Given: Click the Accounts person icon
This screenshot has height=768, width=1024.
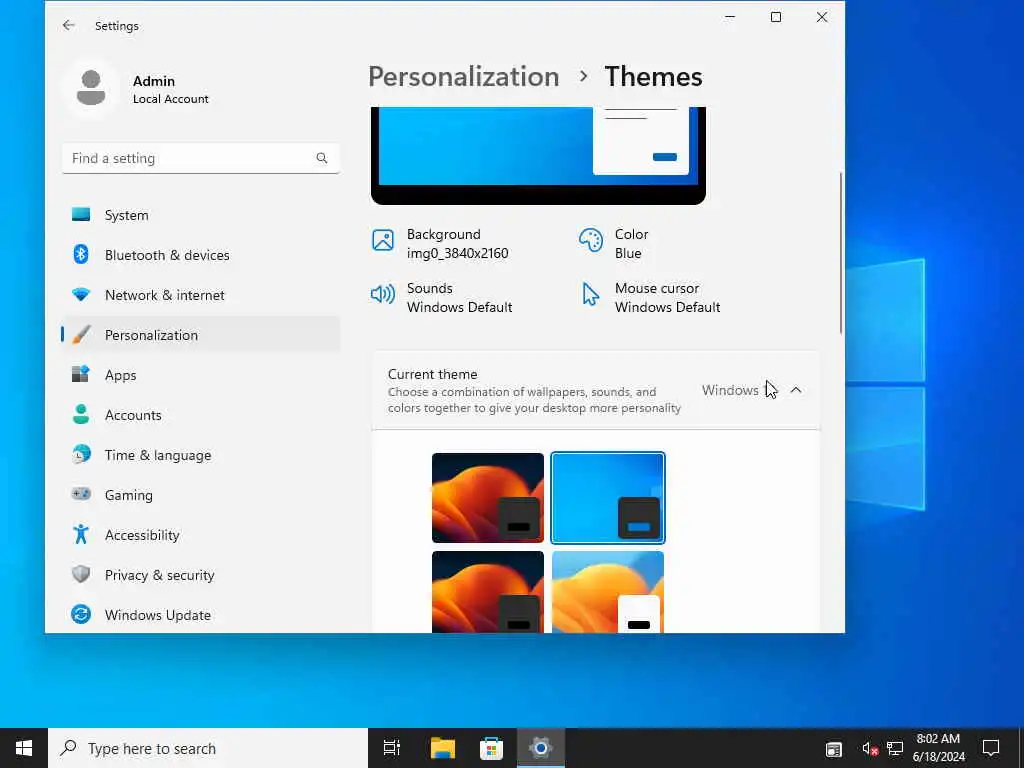Looking at the screenshot, I should coord(81,415).
